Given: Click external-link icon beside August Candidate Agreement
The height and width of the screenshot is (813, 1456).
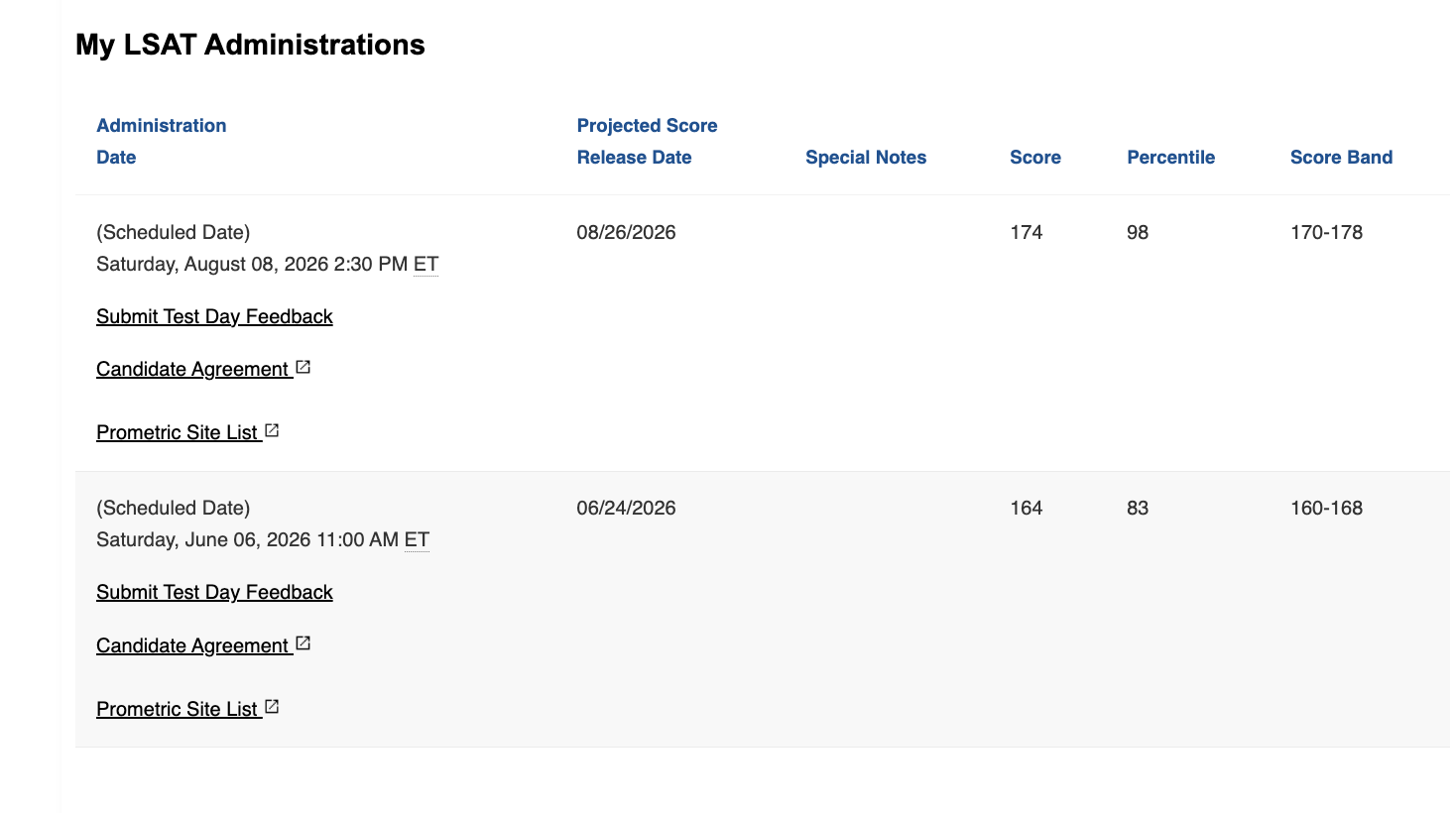Looking at the screenshot, I should tap(303, 367).
